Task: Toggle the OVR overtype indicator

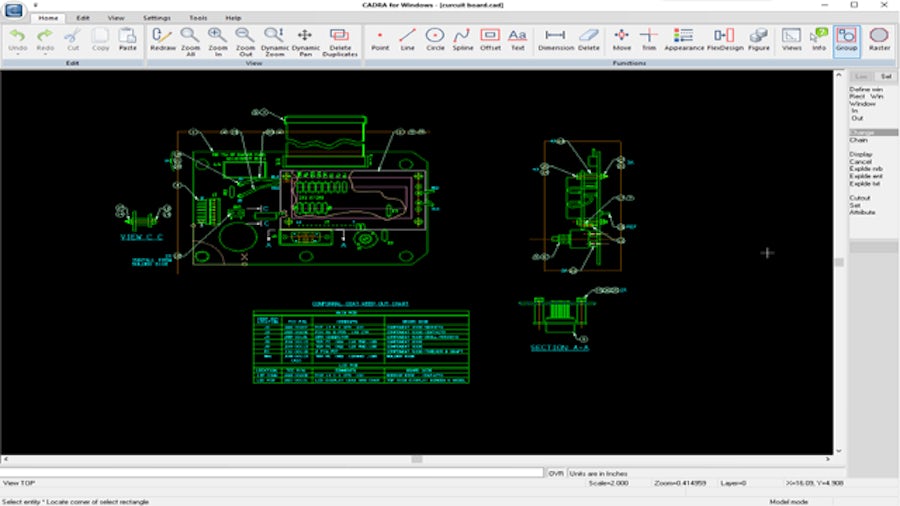Action: pos(556,473)
